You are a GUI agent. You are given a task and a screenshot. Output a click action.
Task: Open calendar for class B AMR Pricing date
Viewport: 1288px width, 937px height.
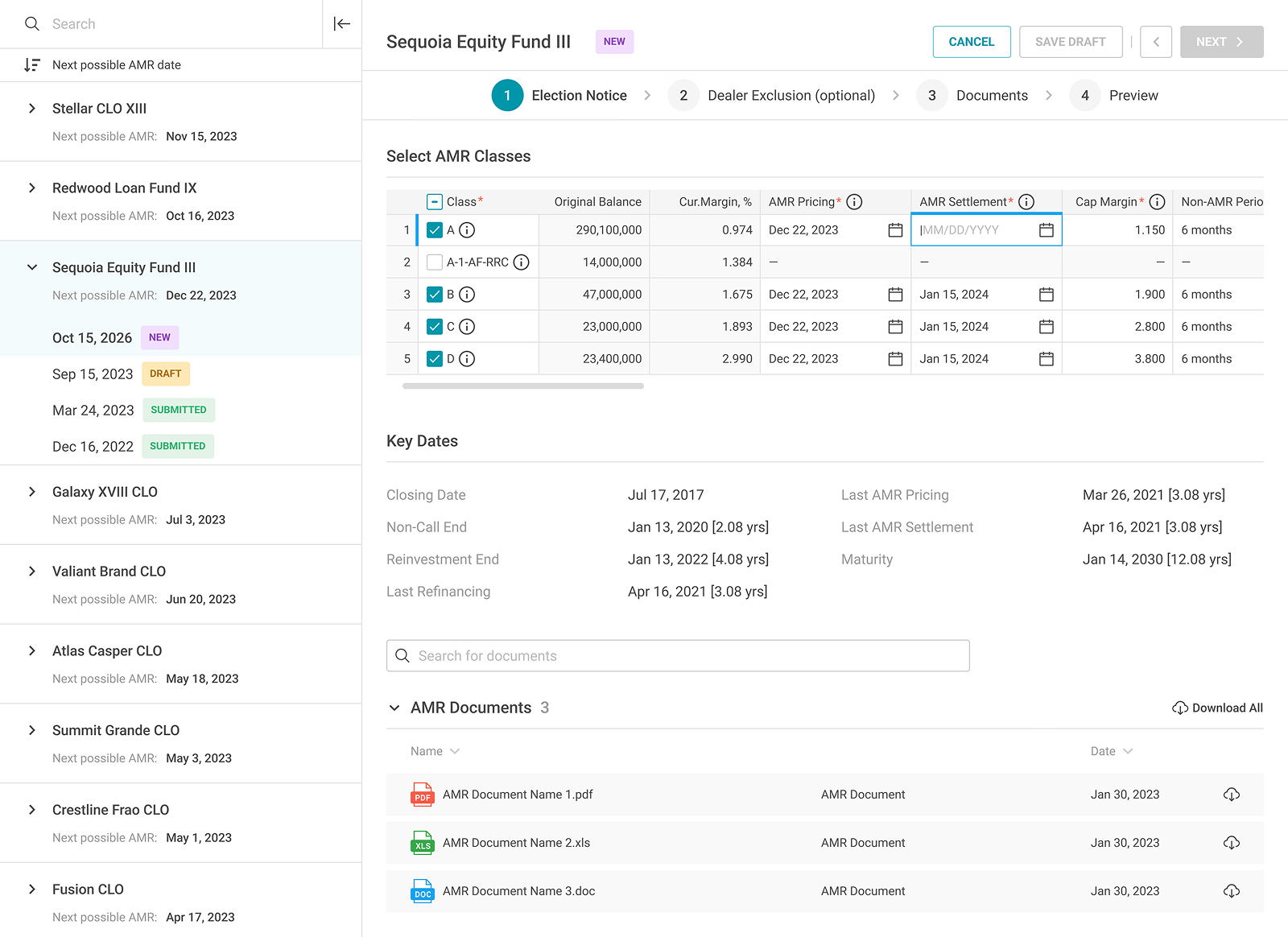coord(895,295)
